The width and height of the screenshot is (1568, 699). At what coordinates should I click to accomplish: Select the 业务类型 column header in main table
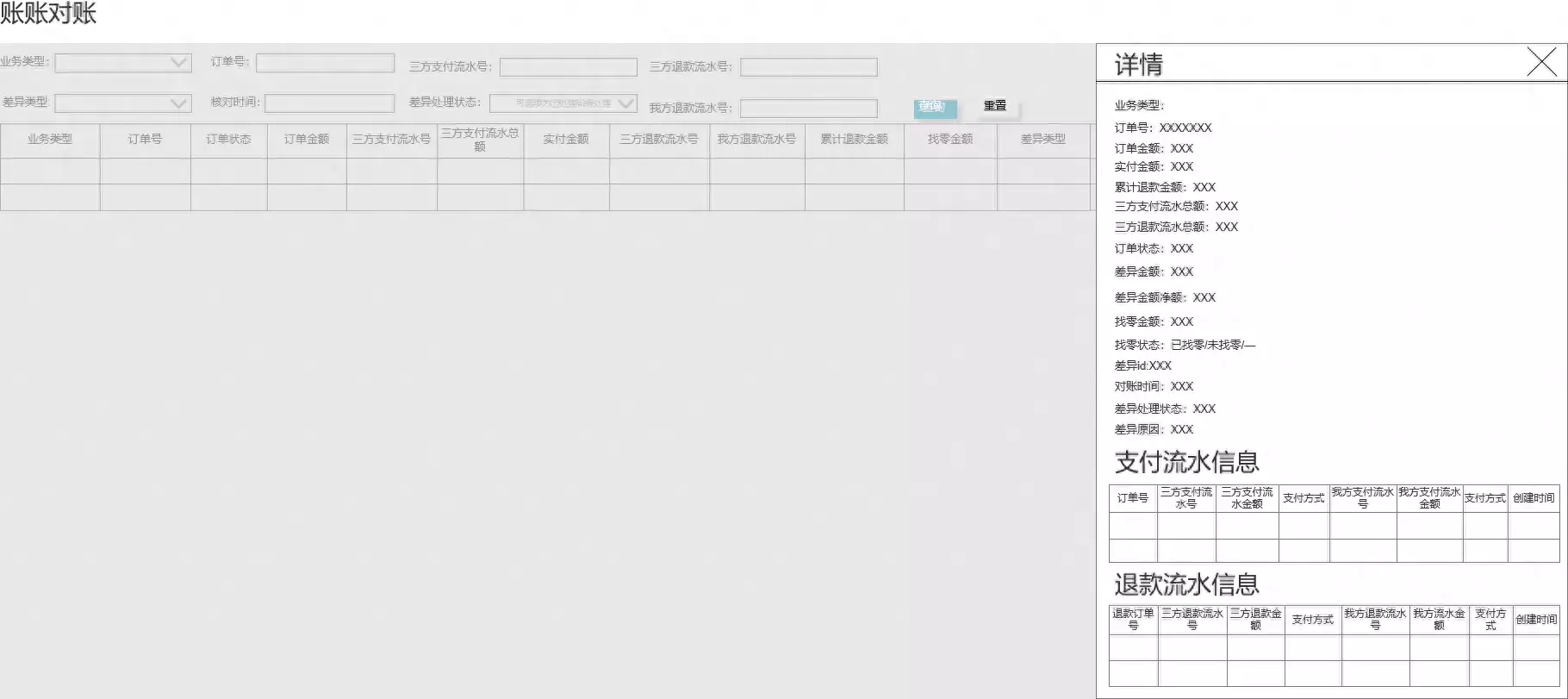point(50,140)
